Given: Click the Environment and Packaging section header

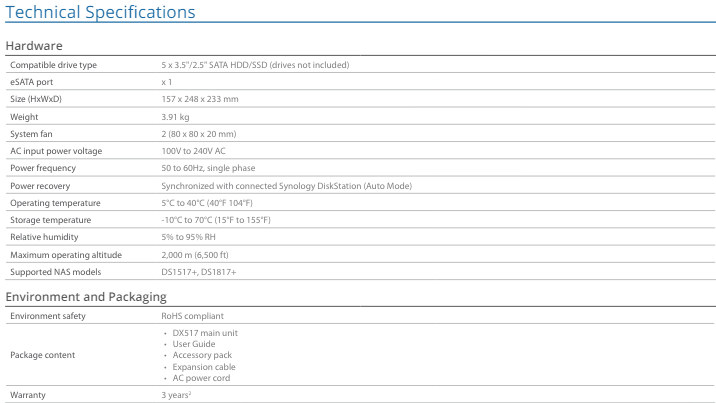Looking at the screenshot, I should point(86,297).
